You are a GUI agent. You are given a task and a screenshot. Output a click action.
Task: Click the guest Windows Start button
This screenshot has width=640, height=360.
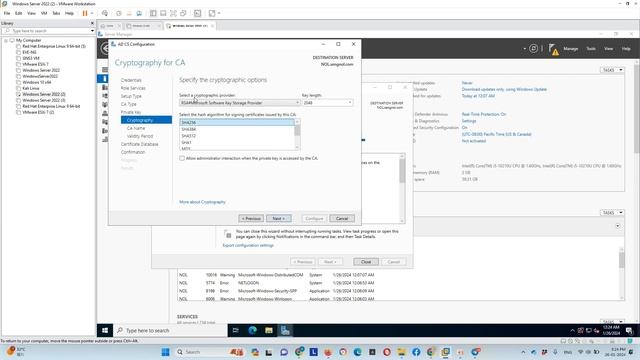pyautogui.click(x=105, y=330)
